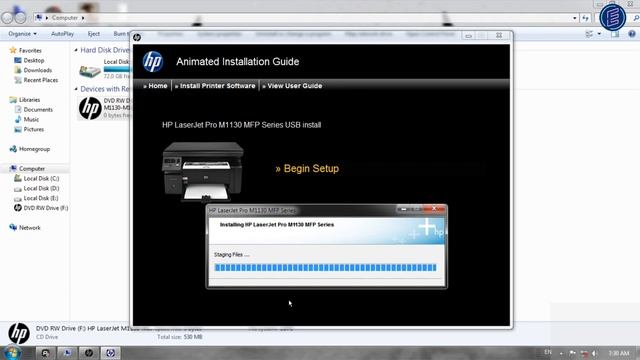Viewport: 640px width, 360px height.
Task: Click volume icon in system tray
Action: coord(595,353)
